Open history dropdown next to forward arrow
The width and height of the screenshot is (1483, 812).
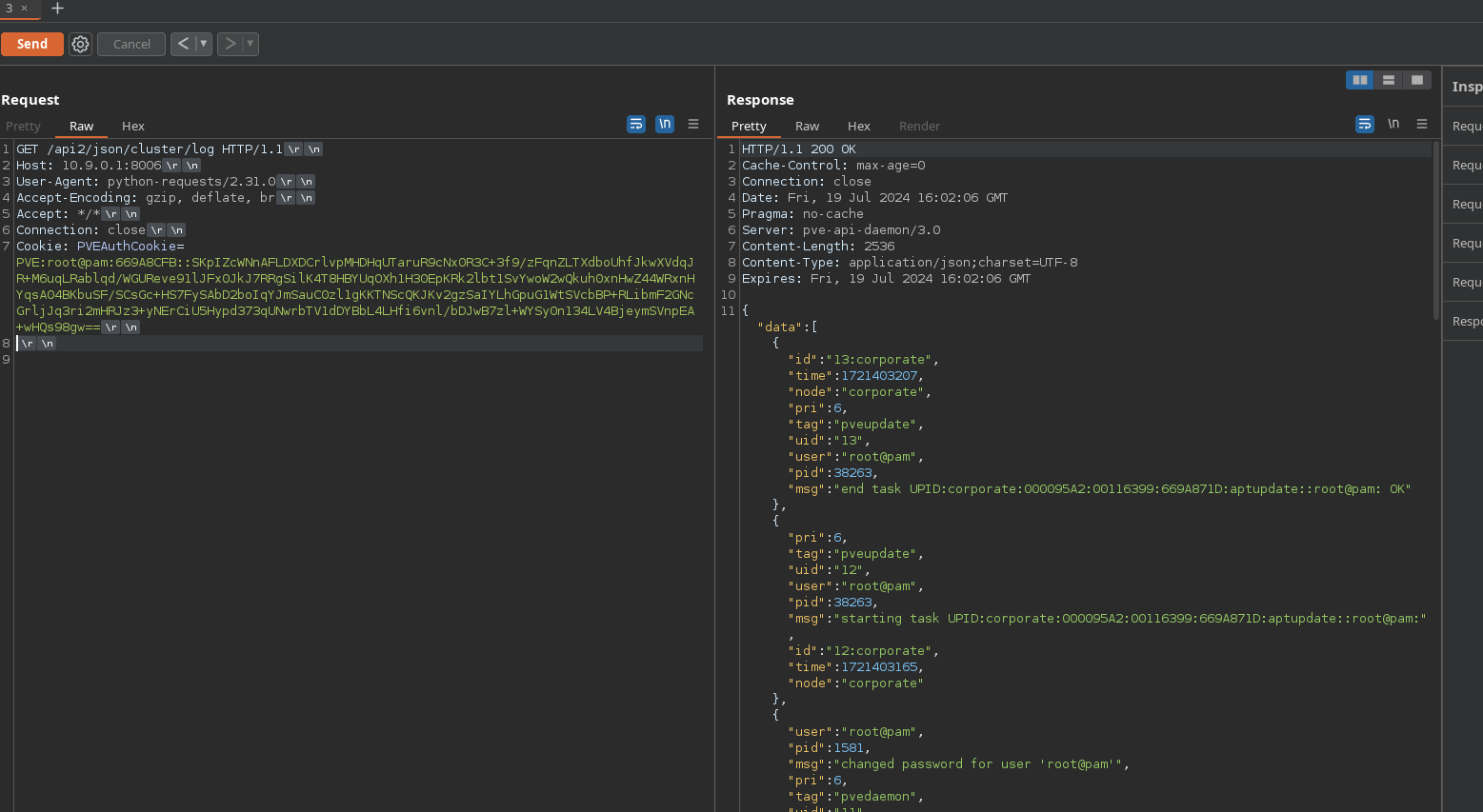pyautogui.click(x=251, y=44)
